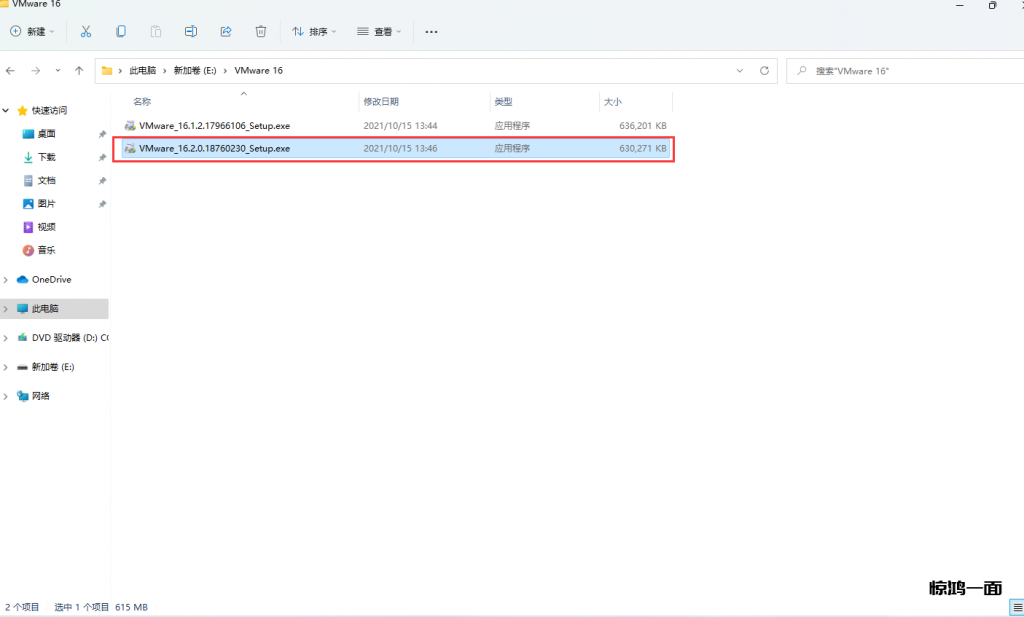Open the 新建 (New) dropdown menu
This screenshot has width=1024, height=617.
click(33, 32)
